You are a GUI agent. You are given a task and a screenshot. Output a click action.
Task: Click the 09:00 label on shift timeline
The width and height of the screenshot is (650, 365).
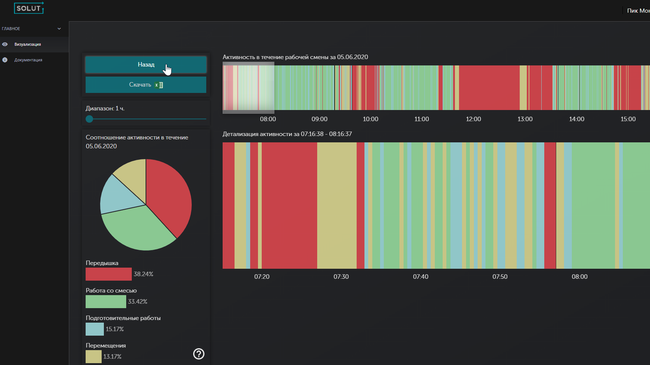click(319, 119)
